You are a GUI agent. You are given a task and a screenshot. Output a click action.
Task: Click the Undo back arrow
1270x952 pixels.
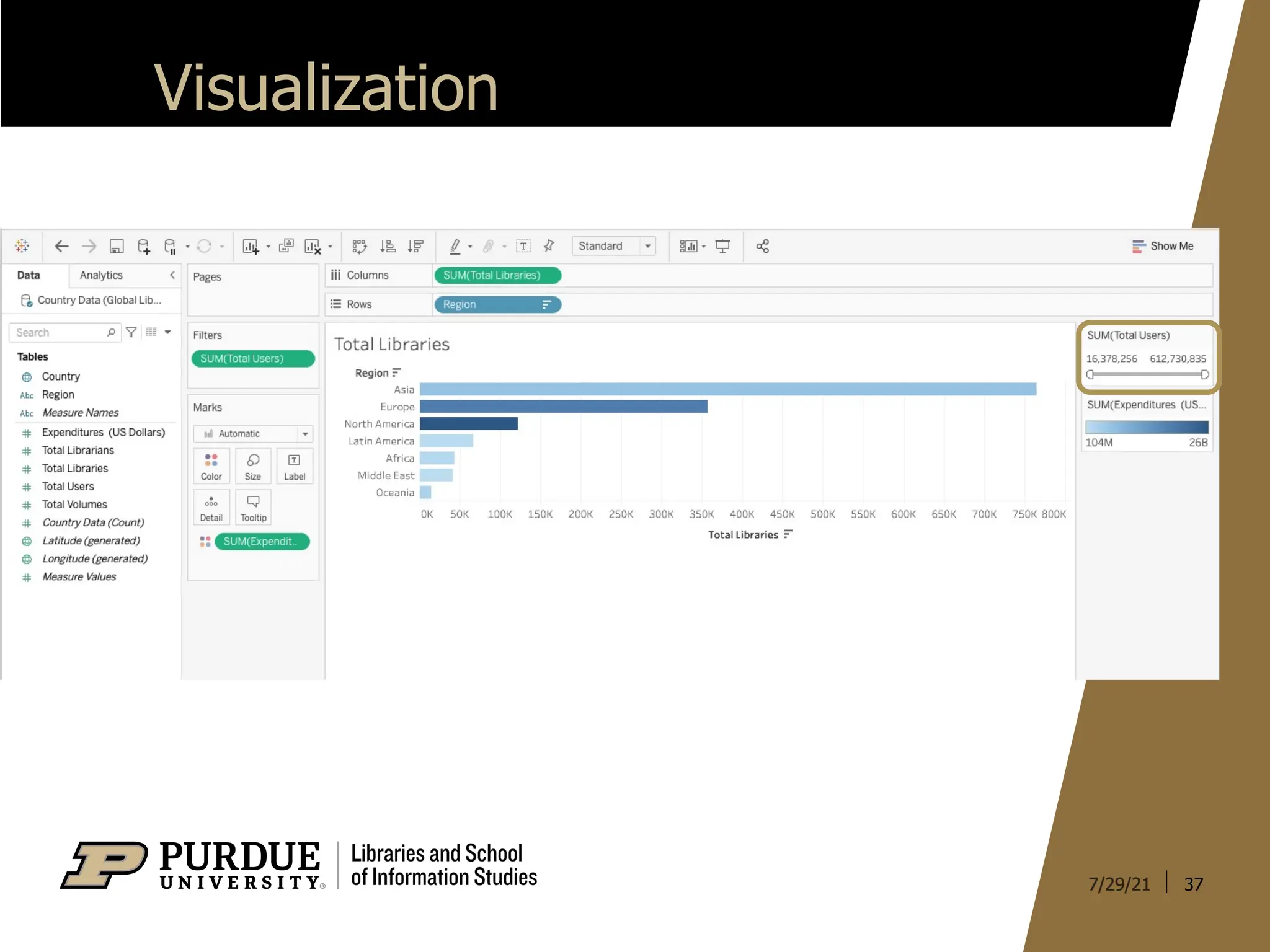click(61, 246)
